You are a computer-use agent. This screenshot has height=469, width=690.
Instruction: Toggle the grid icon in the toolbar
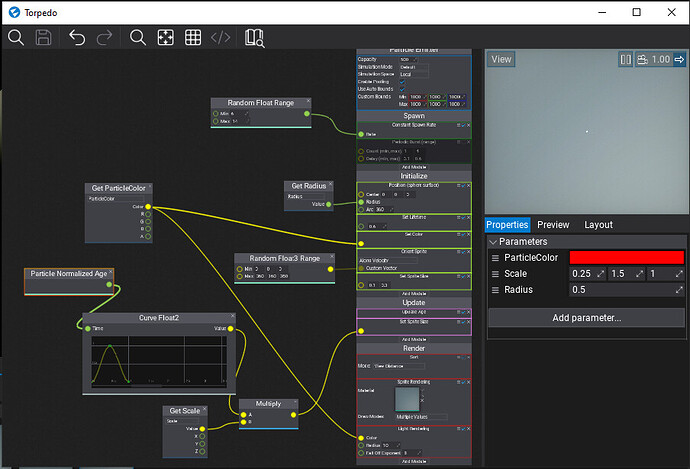click(193, 38)
